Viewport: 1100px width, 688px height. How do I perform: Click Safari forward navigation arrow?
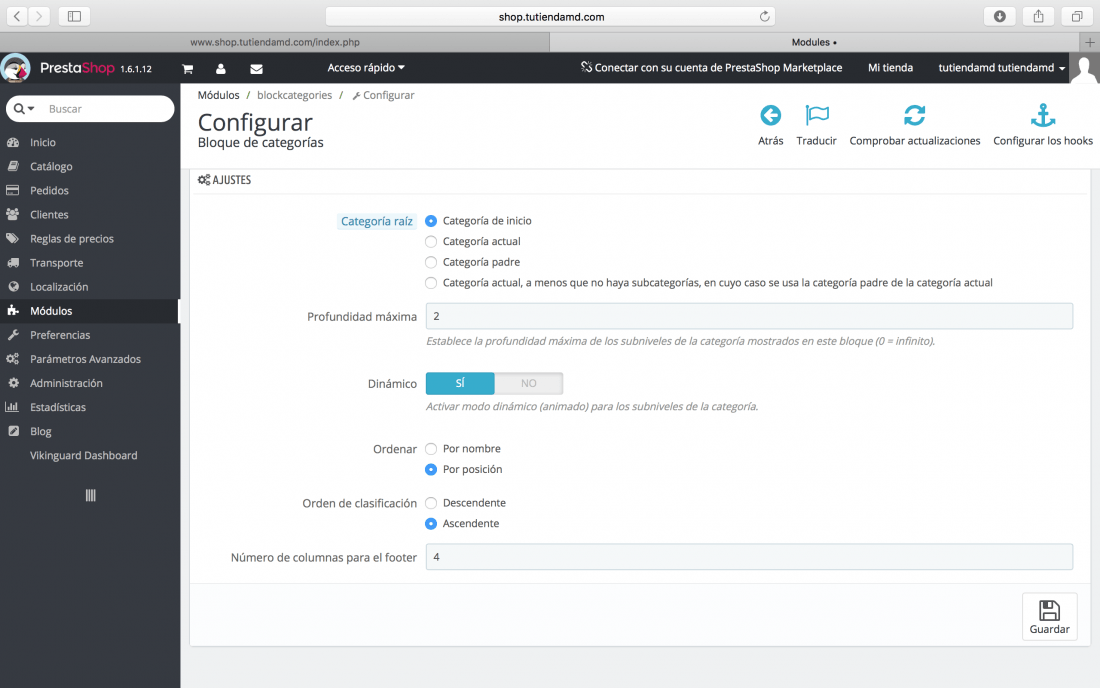tap(39, 16)
